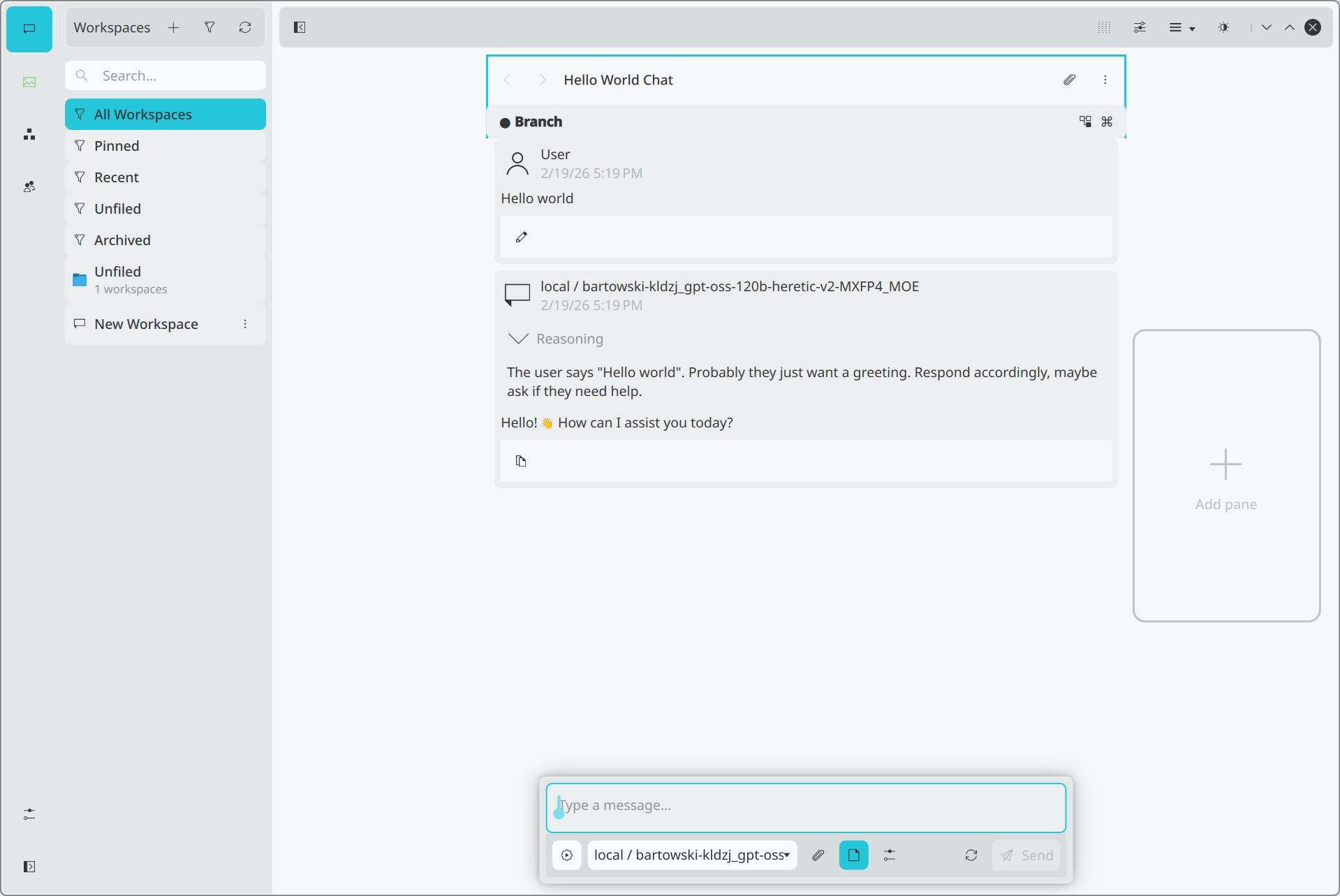Add a new pane
1340x896 pixels.
pos(1226,476)
